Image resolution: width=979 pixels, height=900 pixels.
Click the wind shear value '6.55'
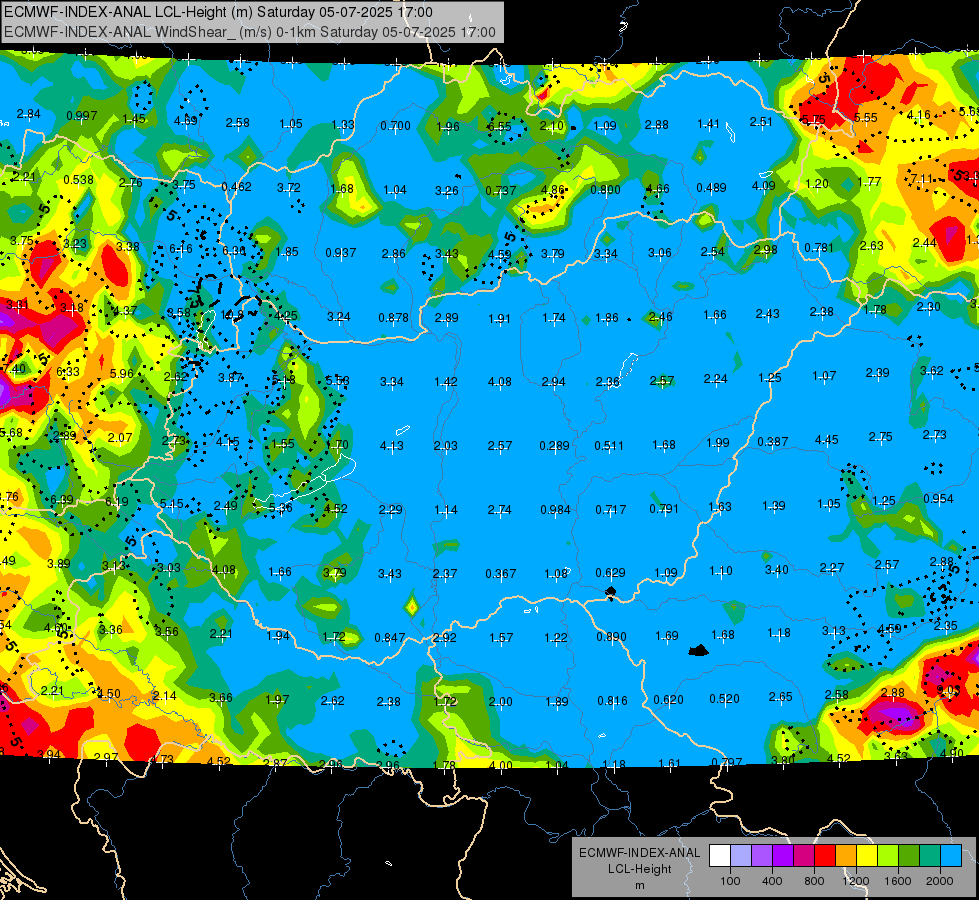pos(499,126)
